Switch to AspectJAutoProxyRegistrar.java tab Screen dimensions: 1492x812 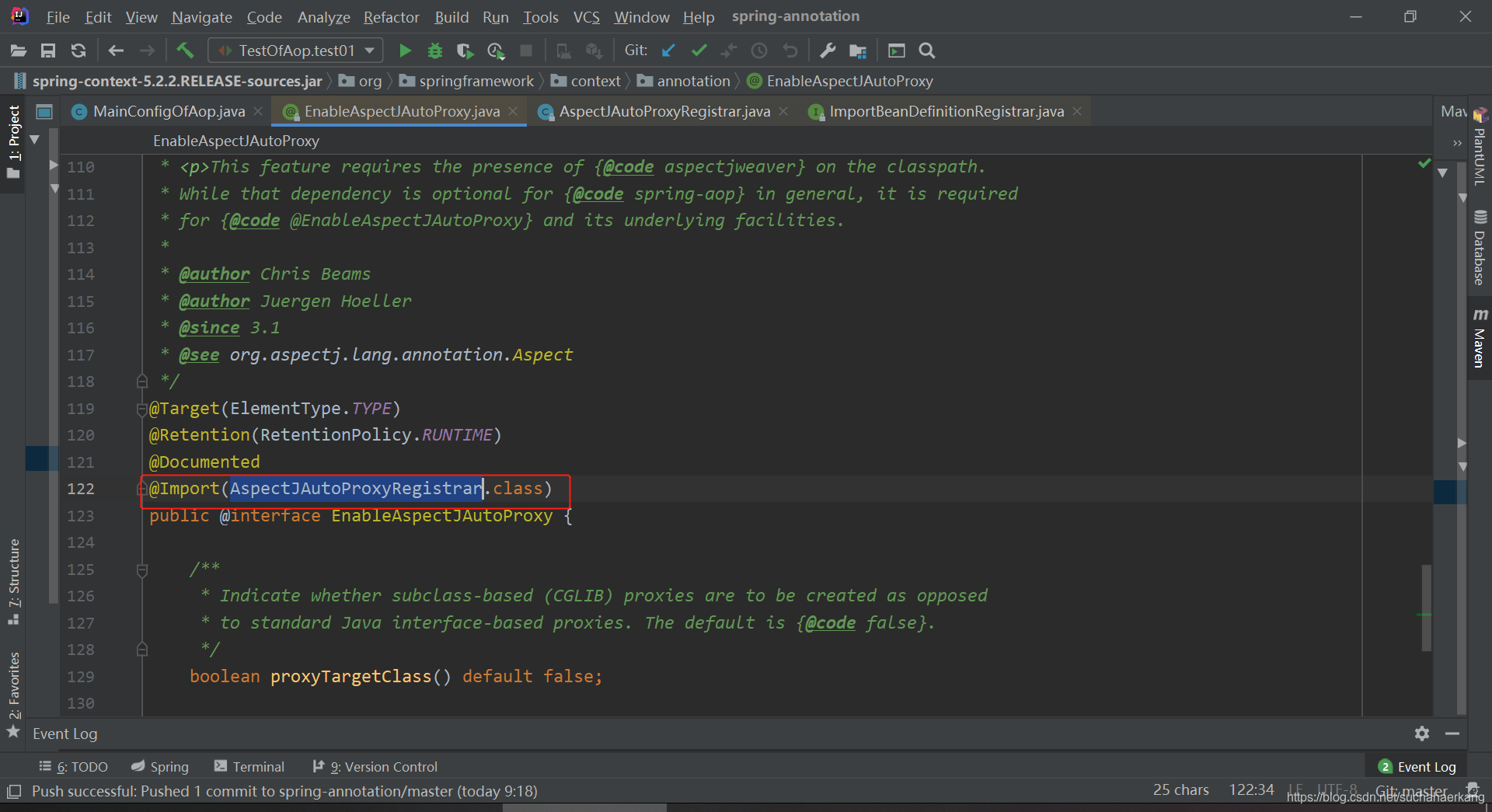pyautogui.click(x=664, y=111)
